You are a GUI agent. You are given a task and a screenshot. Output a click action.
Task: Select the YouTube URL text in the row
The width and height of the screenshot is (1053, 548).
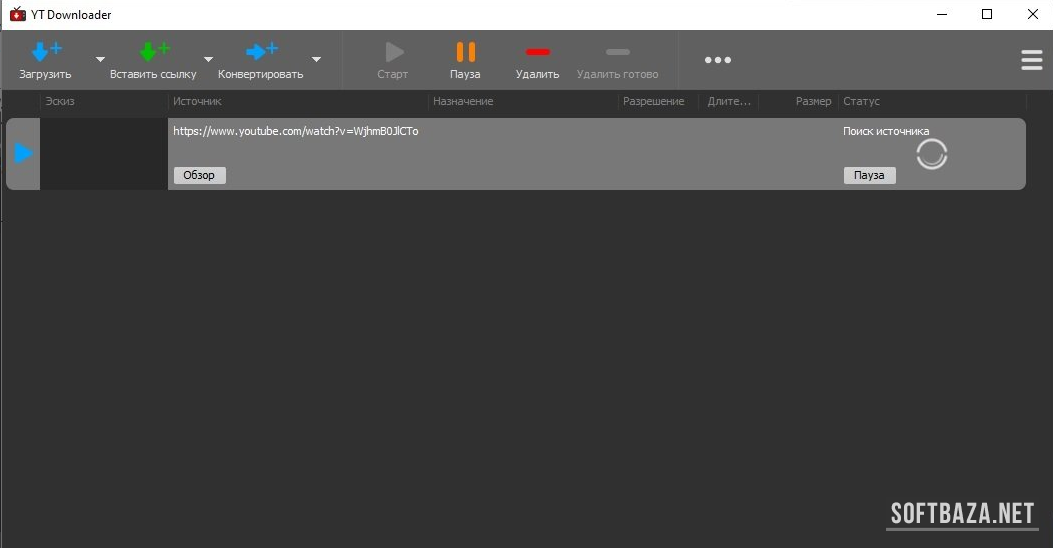click(295, 131)
